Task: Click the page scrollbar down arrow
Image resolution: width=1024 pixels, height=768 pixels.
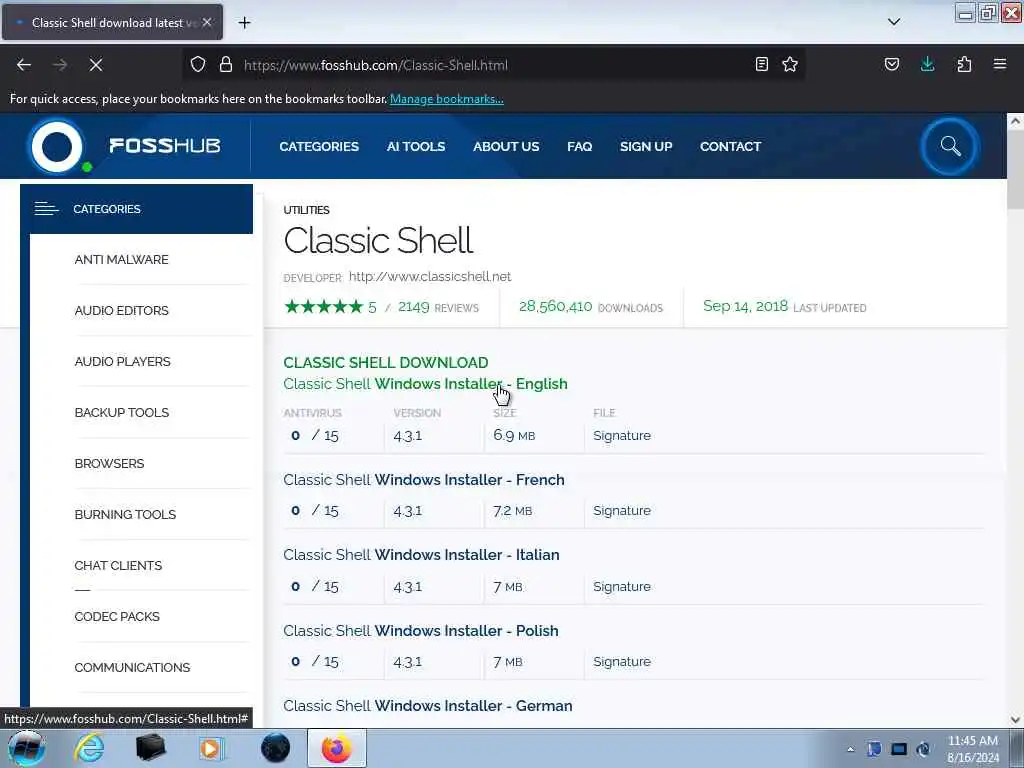Action: tap(1015, 719)
